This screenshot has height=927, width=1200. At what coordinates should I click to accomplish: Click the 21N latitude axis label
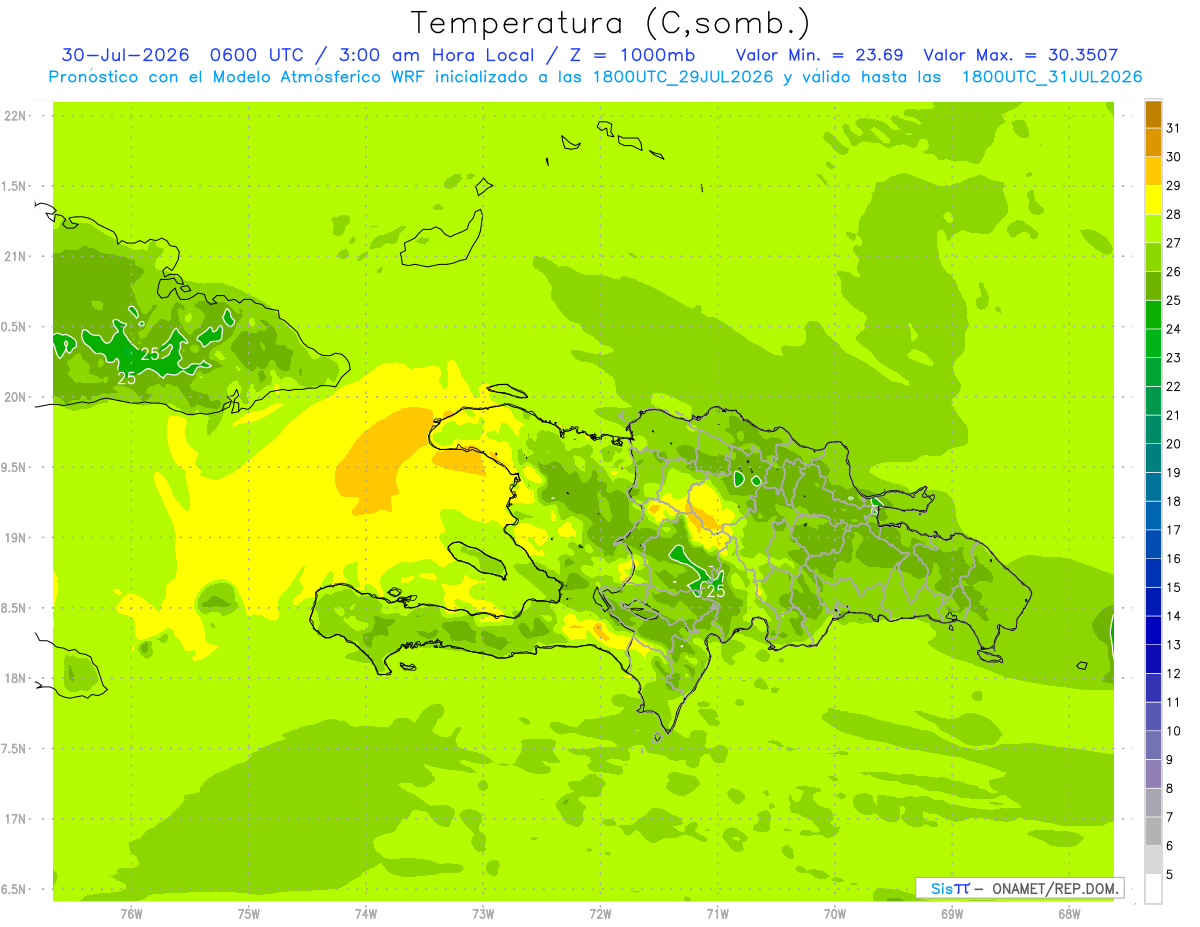coord(16,257)
